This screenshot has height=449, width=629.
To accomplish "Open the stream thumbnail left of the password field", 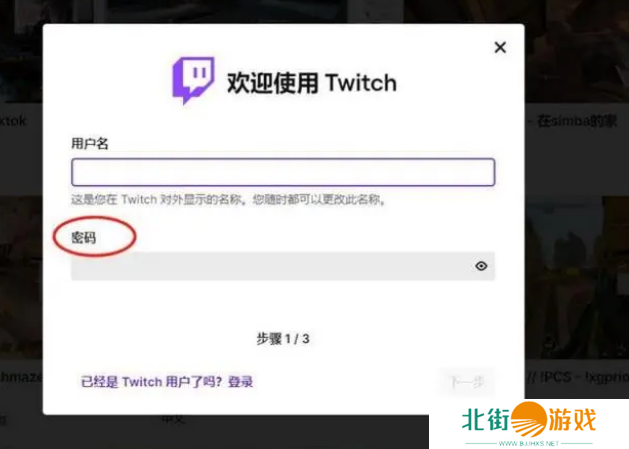I will pyautogui.click(x=20, y=270).
